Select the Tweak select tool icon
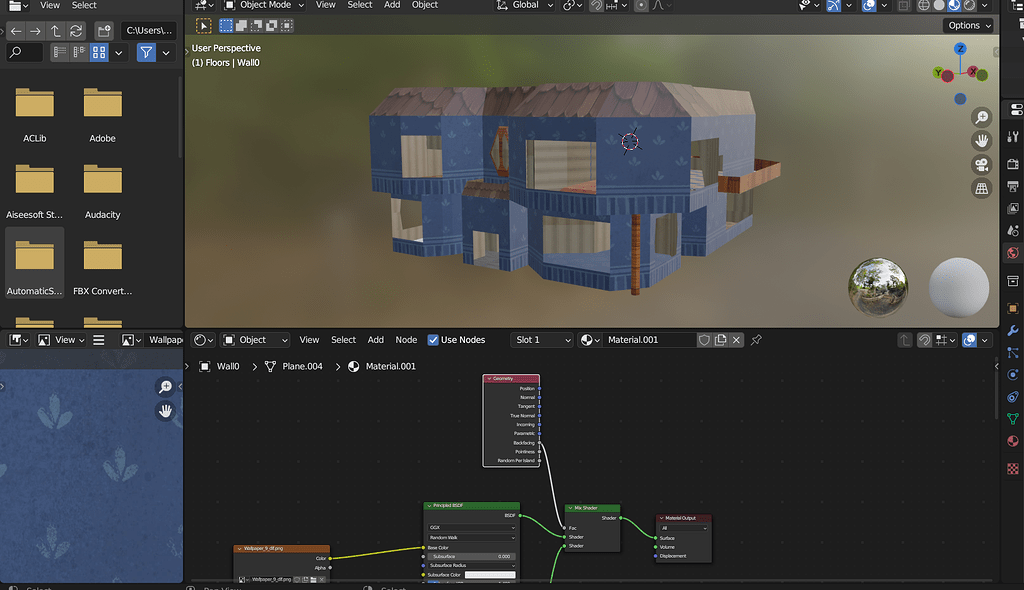 click(204, 26)
